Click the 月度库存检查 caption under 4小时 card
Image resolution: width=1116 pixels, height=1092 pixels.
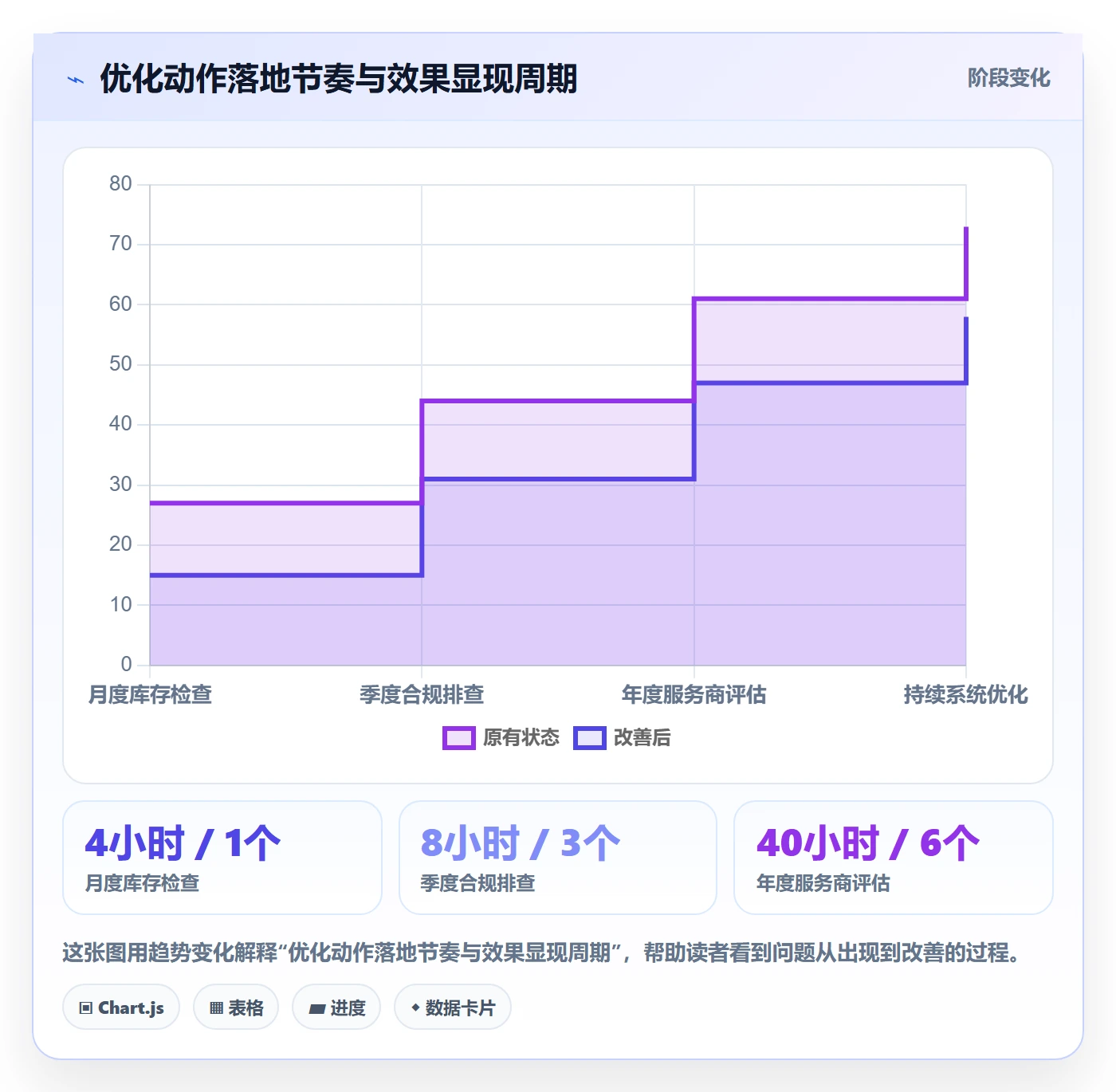[x=142, y=883]
